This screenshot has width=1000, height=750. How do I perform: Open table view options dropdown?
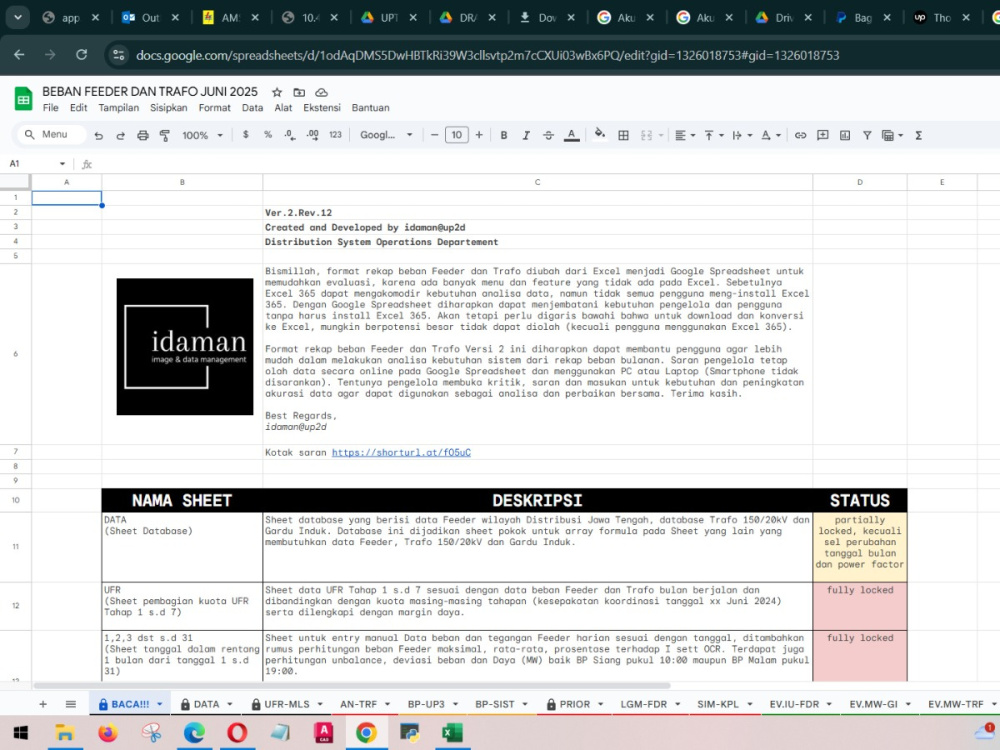(x=892, y=135)
